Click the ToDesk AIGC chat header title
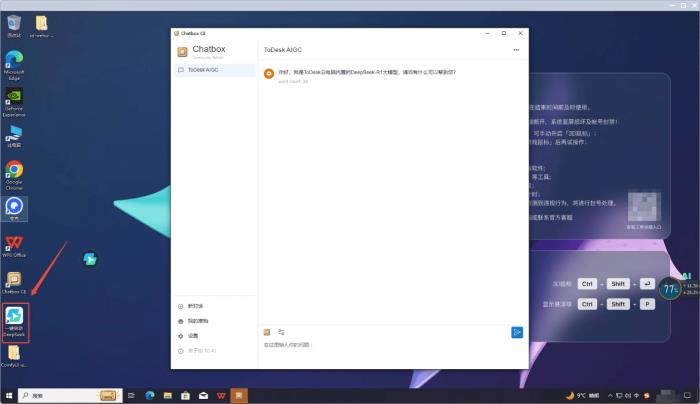Screen dimensions: 700x404 coord(283,50)
